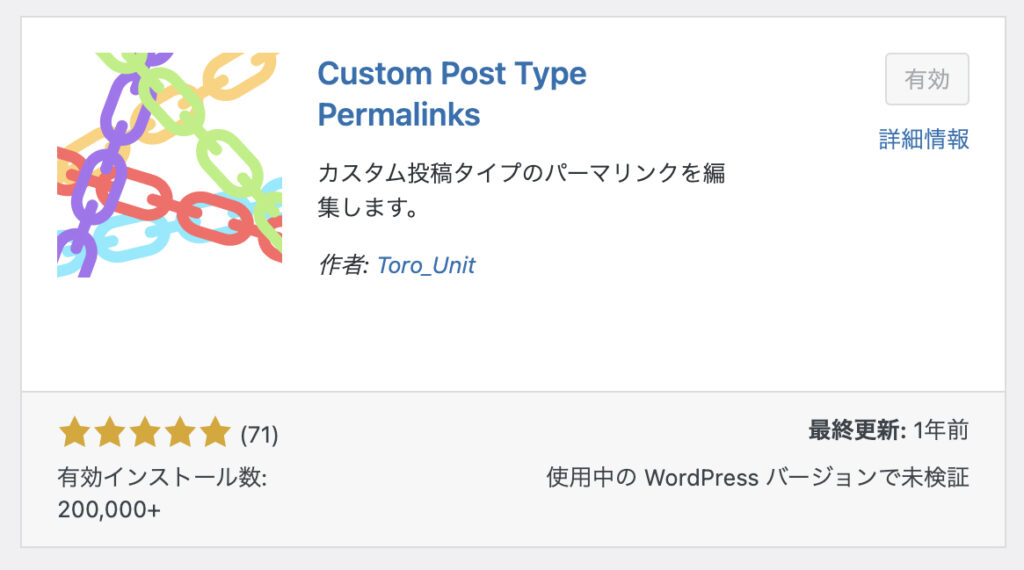Click the WordPress バージョンで未検証 compatibility notice

tap(758, 477)
